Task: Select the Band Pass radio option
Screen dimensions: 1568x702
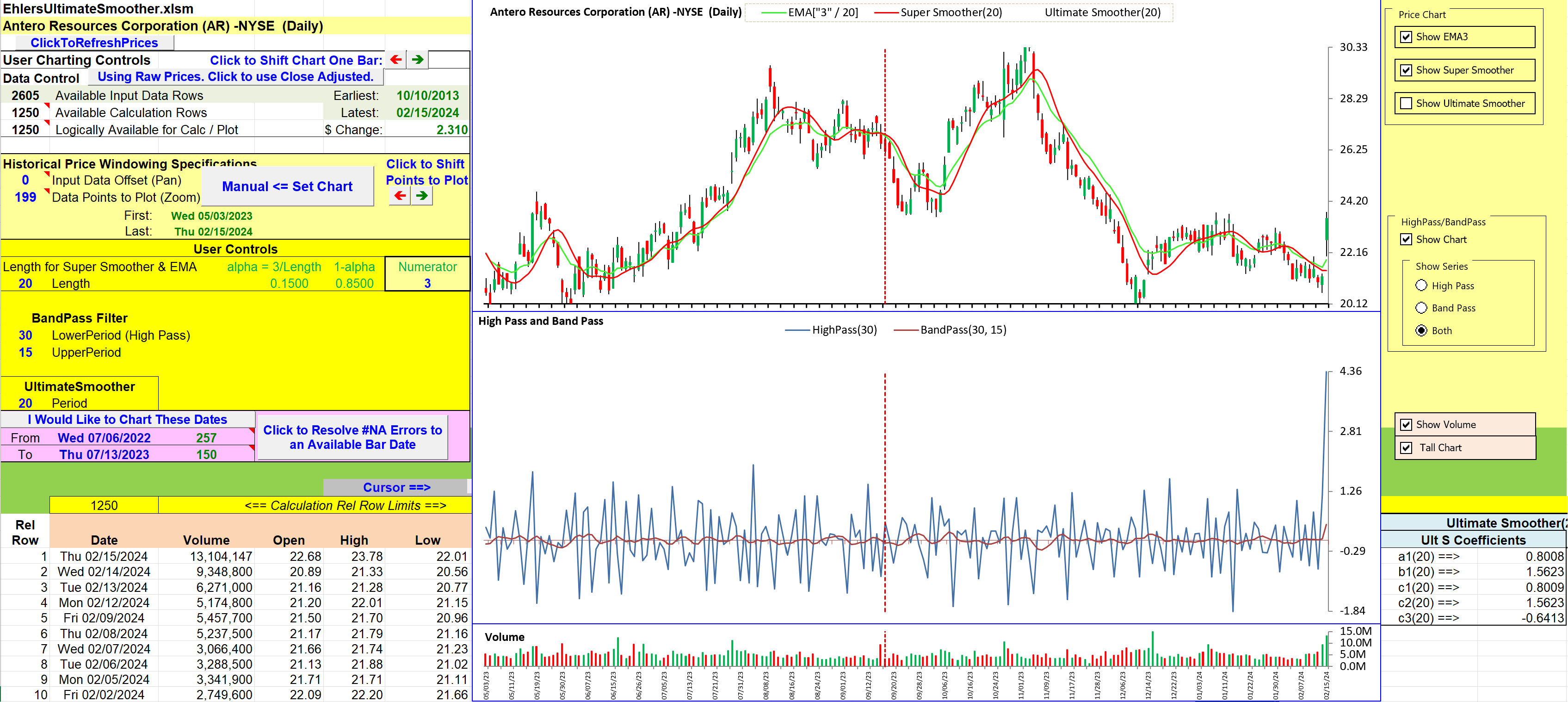Action: pyautogui.click(x=1421, y=308)
